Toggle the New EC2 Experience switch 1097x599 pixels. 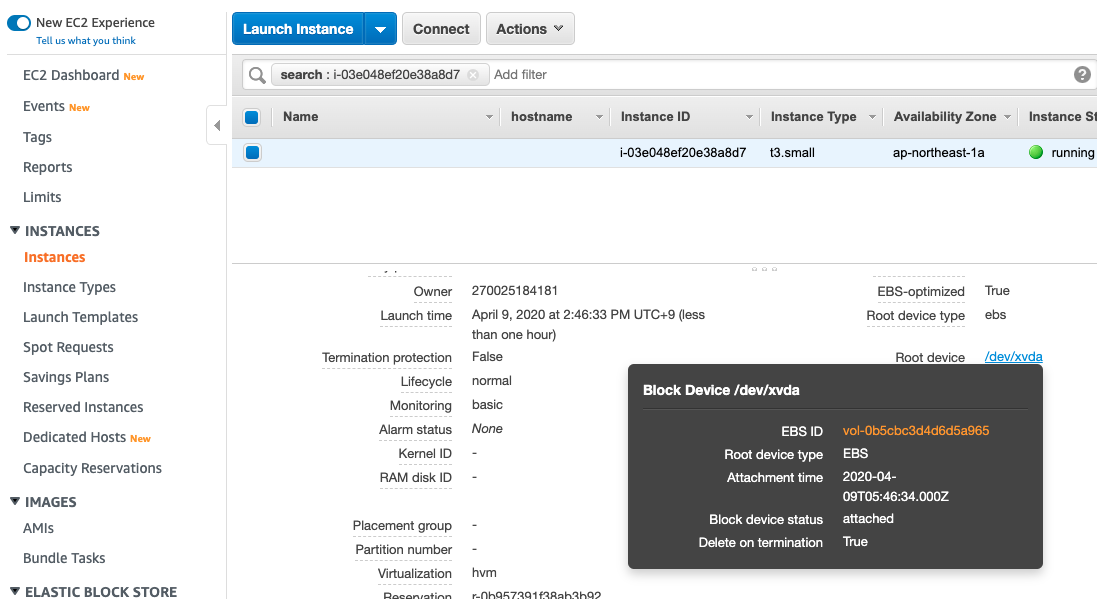click(x=19, y=23)
